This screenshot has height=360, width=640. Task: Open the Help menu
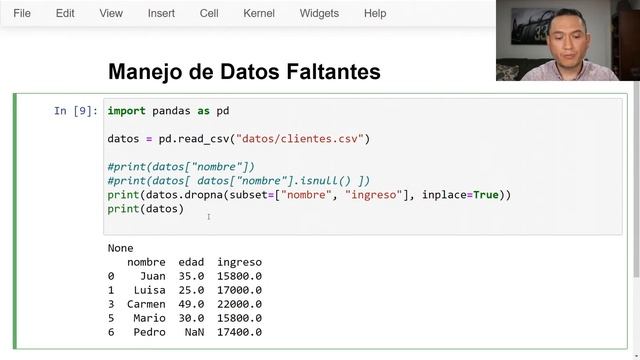(x=375, y=13)
